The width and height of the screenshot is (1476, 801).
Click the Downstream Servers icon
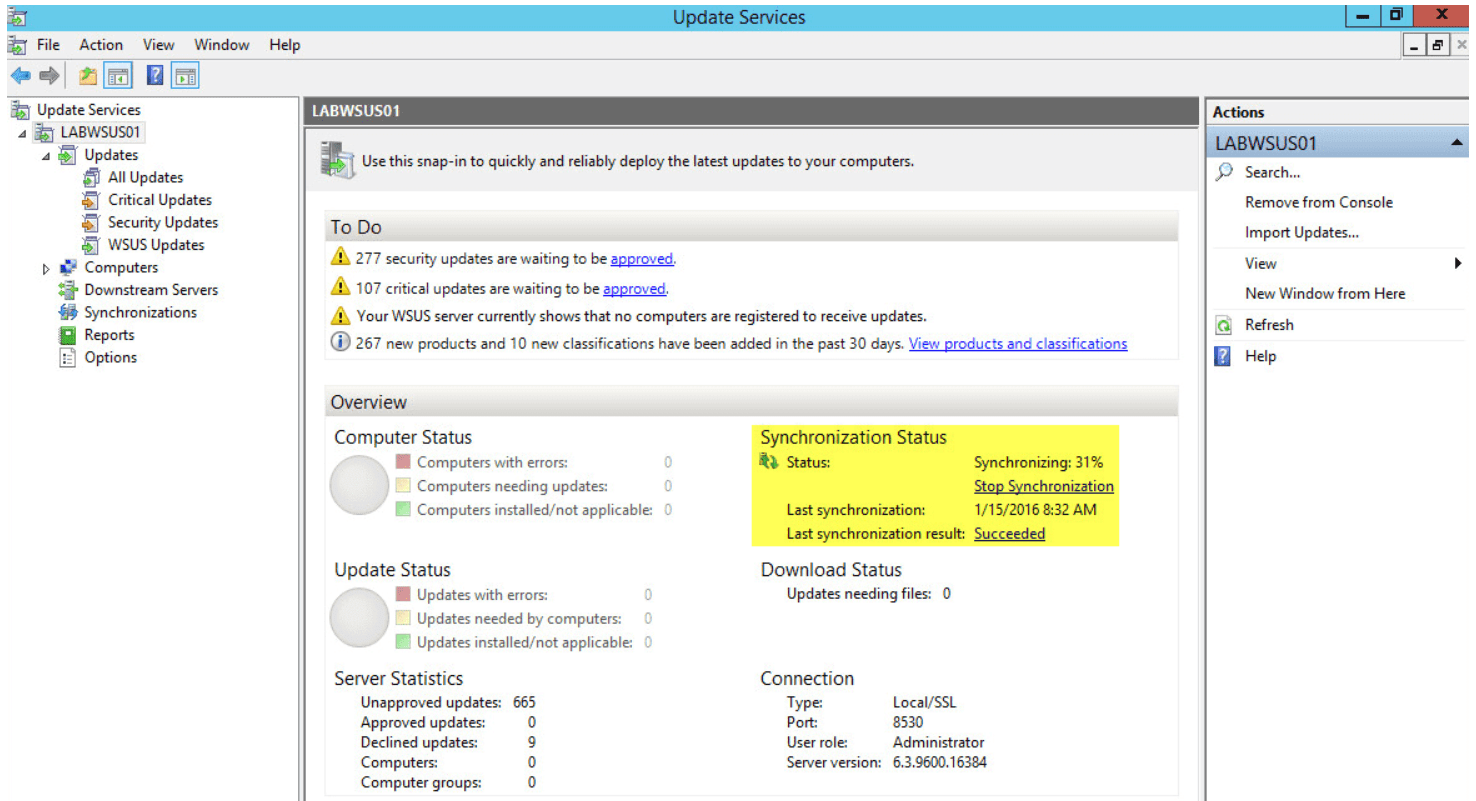67,290
